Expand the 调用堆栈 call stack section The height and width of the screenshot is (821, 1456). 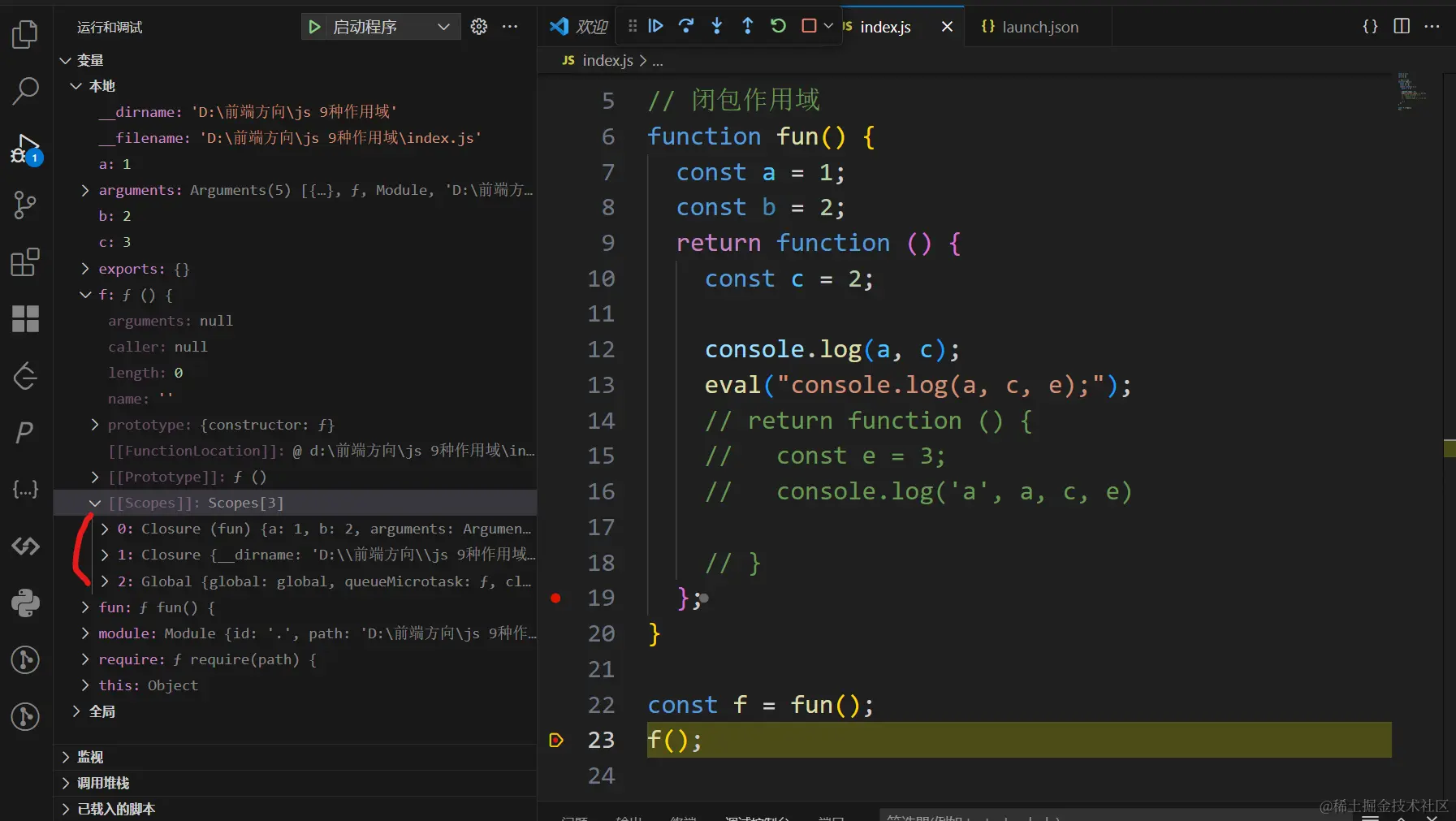coord(66,783)
